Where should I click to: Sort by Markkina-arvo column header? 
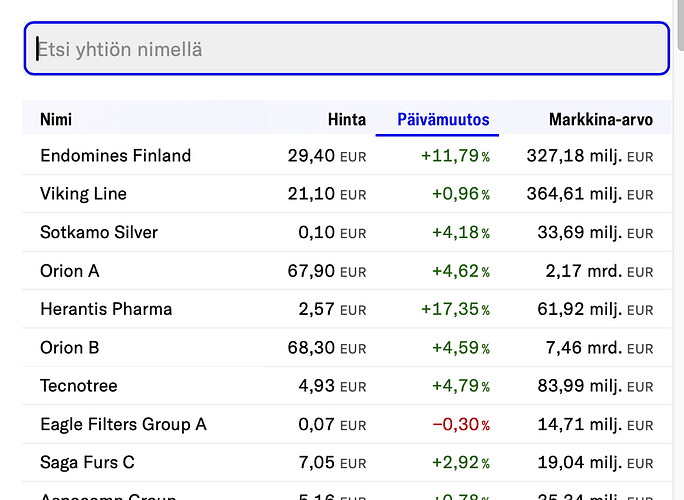click(x=600, y=120)
